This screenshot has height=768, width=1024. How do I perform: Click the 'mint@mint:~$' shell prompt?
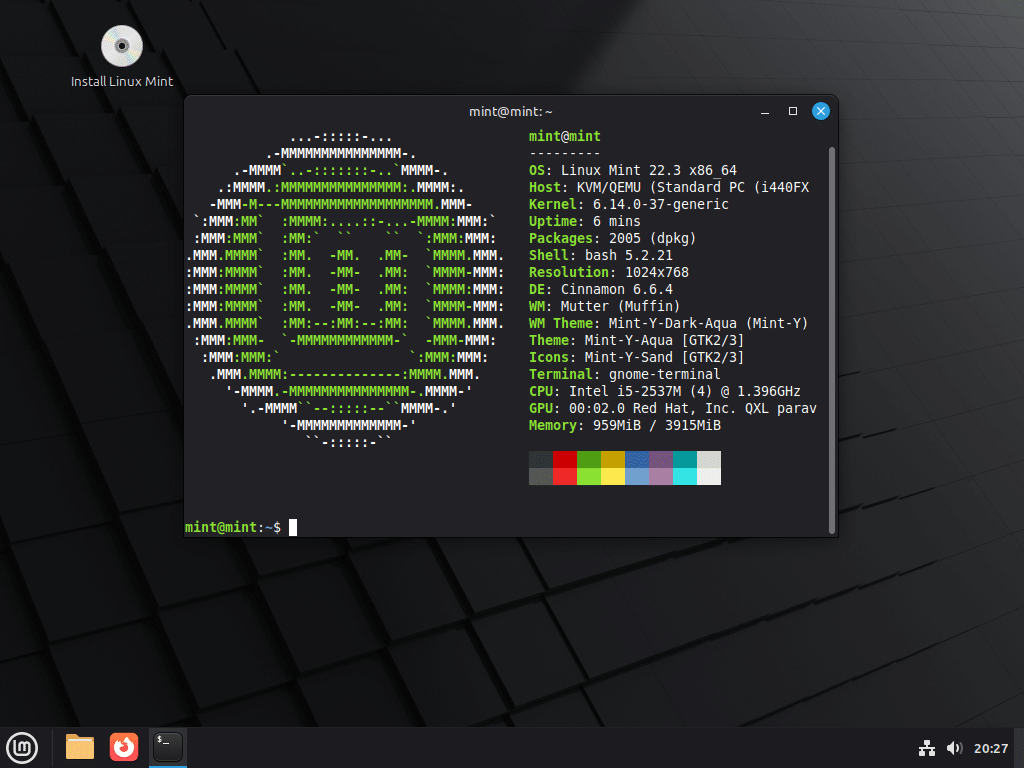pyautogui.click(x=233, y=527)
